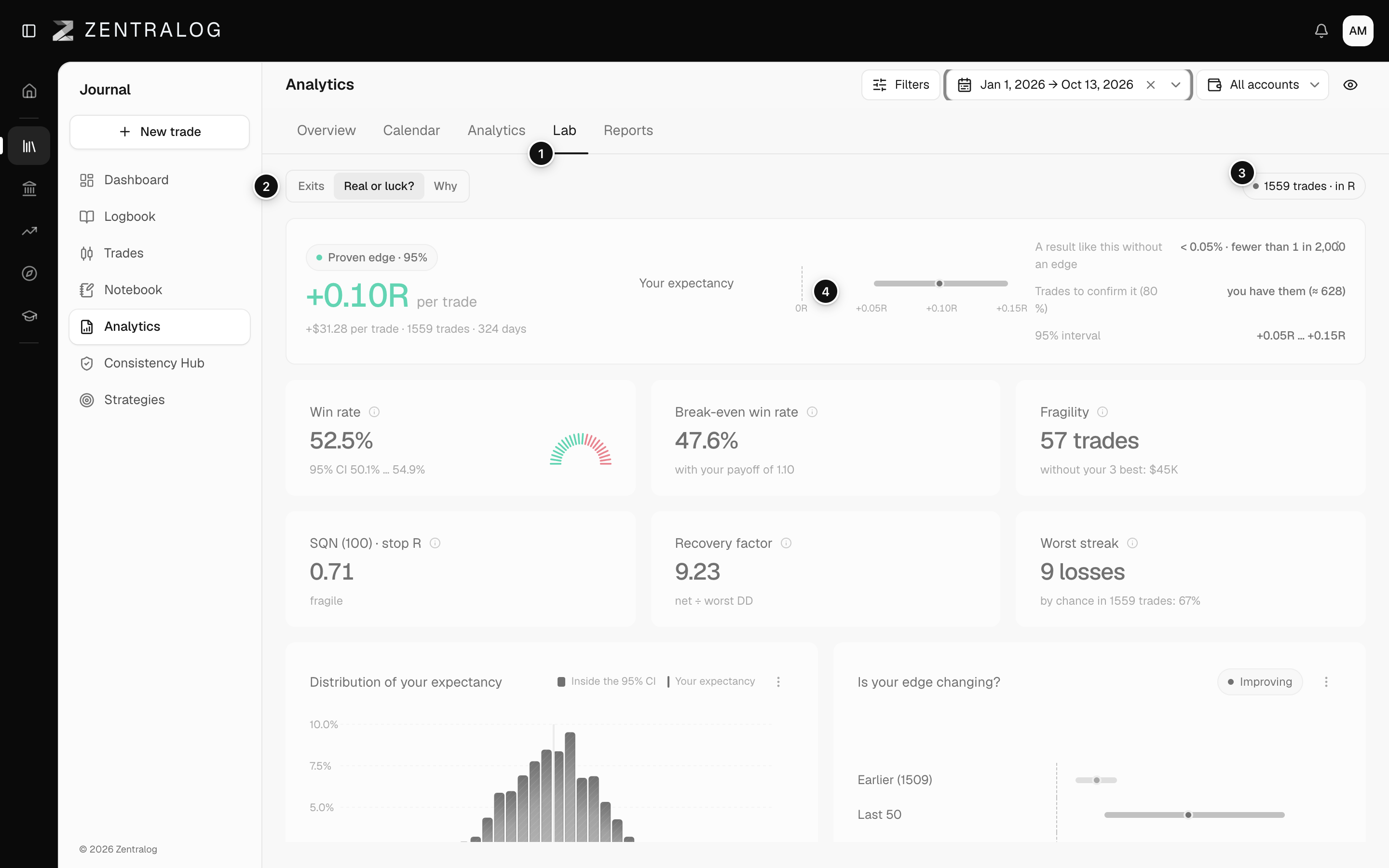Open the All accounts dropdown
This screenshot has width=1389, height=868.
[x=1263, y=85]
